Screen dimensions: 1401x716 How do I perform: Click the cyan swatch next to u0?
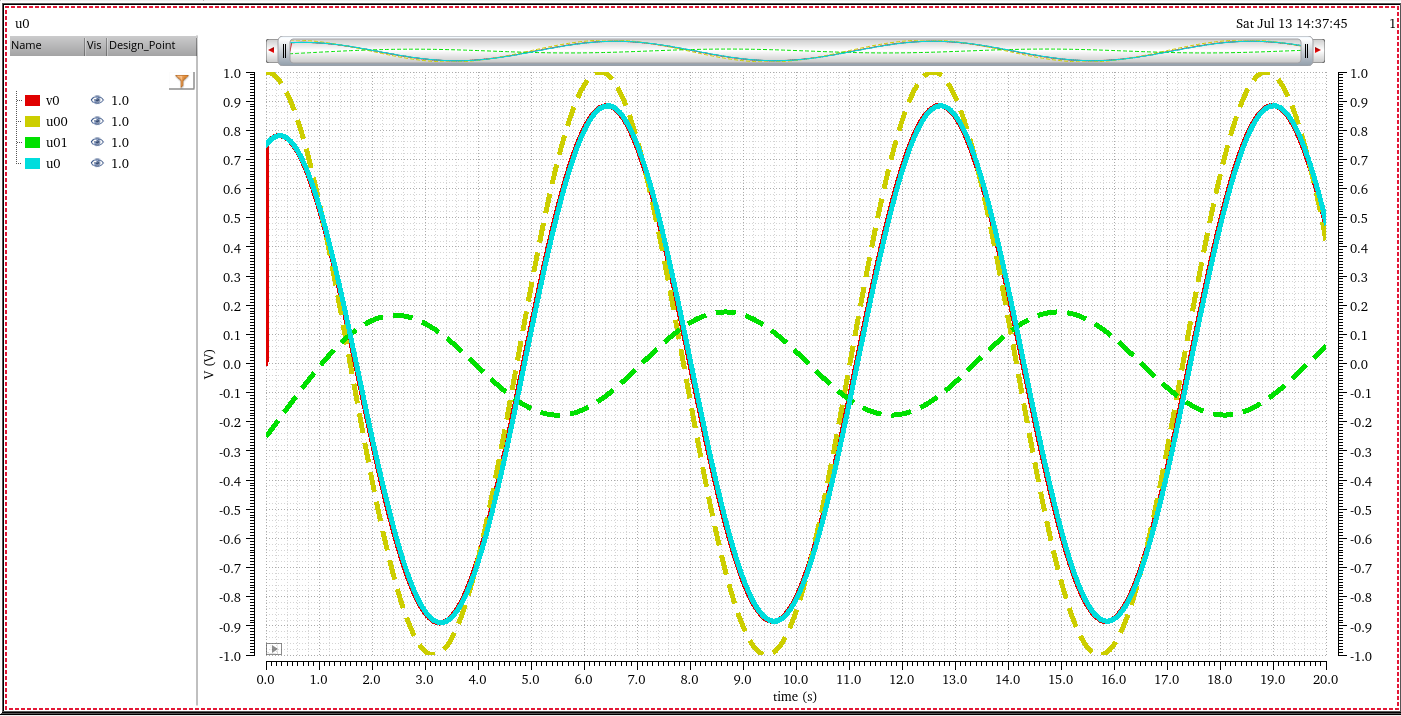tap(32, 163)
